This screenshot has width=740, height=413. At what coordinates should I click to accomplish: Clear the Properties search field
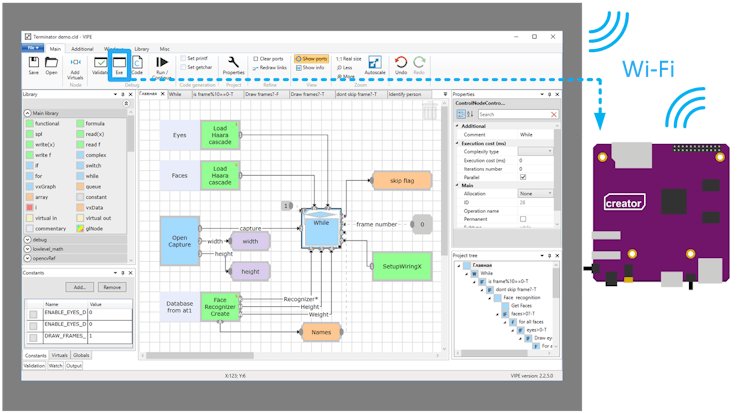(554, 114)
